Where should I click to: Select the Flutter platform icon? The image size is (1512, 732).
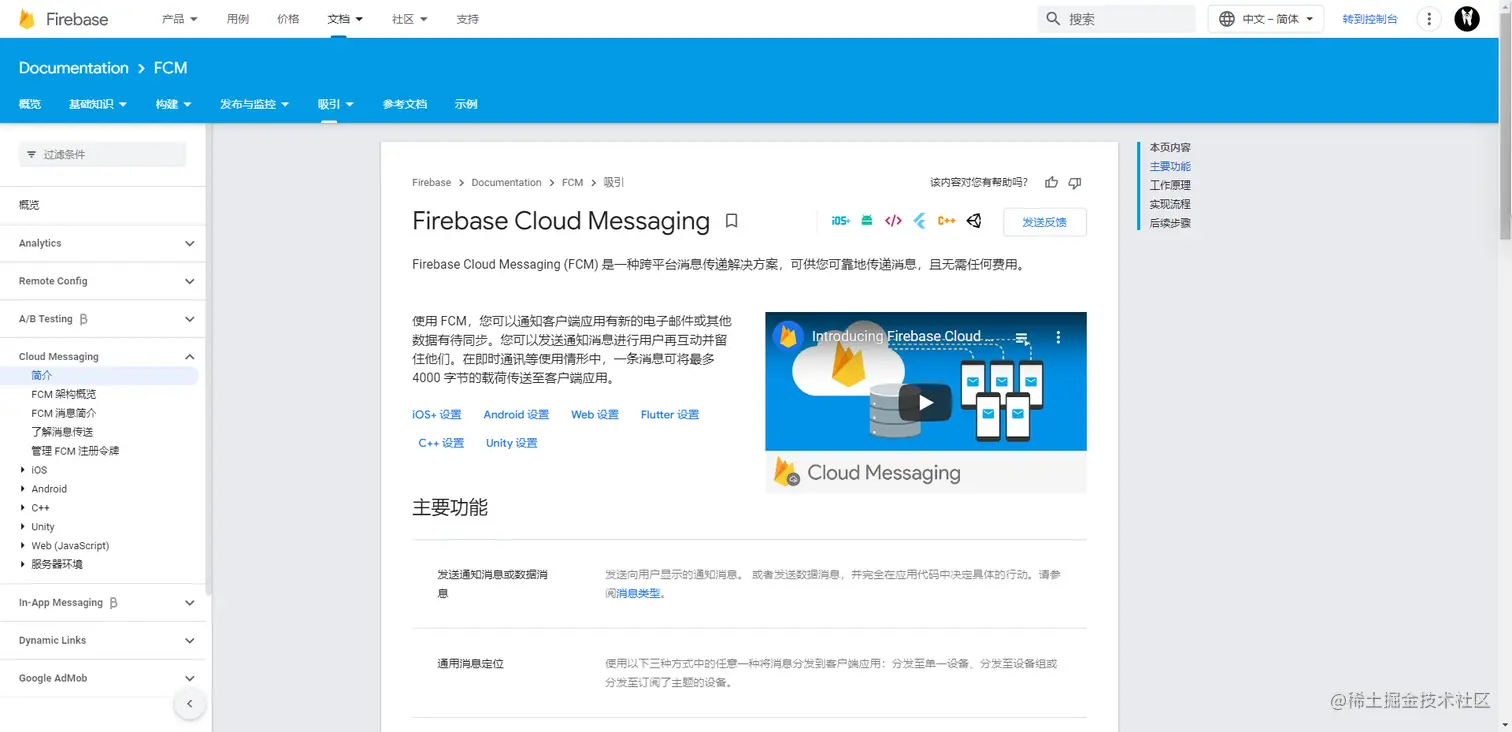pyautogui.click(x=920, y=221)
